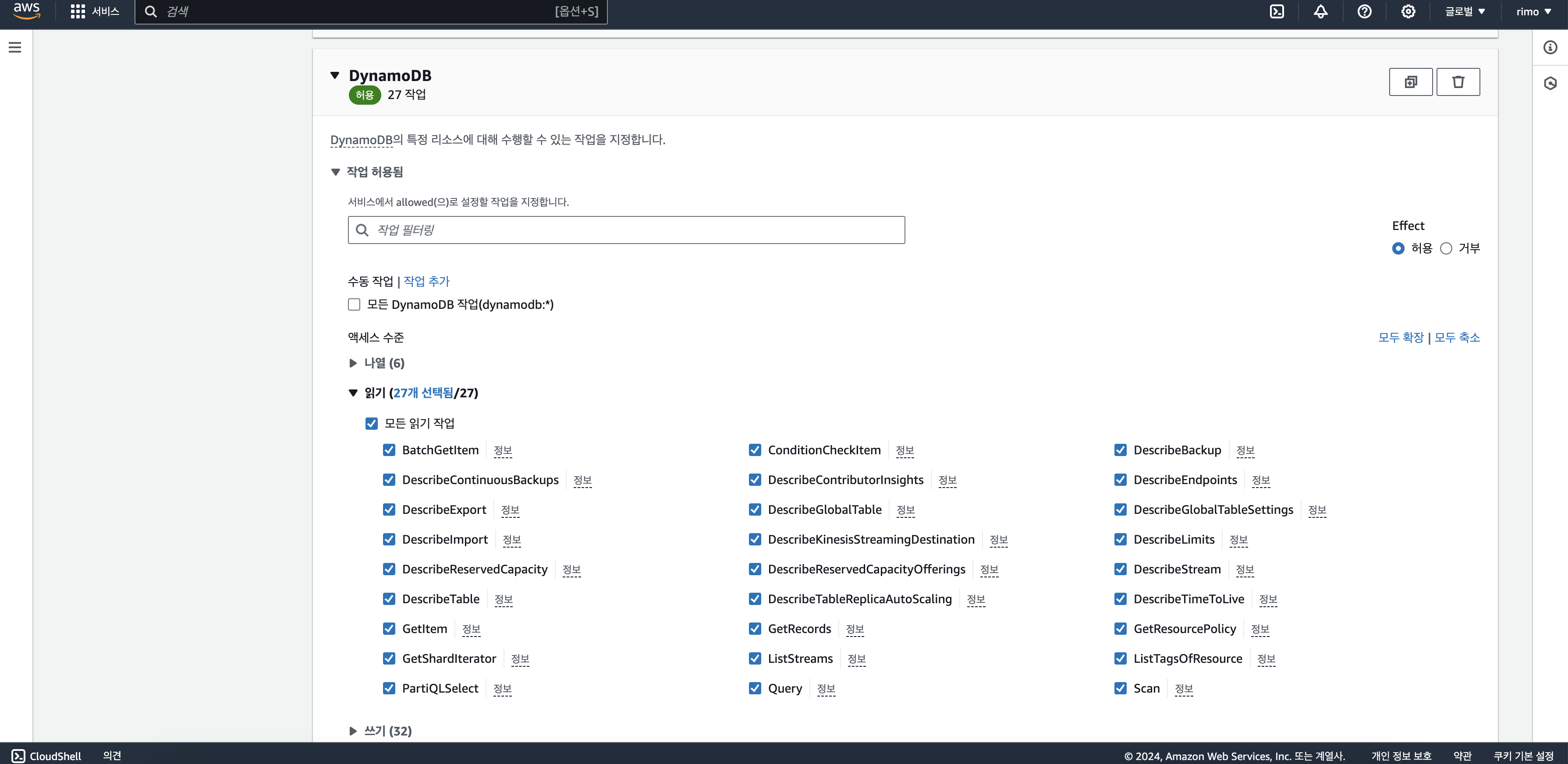Delete the DynamoDB statement with trash icon
The width and height of the screenshot is (1568, 764).
coord(1458,82)
